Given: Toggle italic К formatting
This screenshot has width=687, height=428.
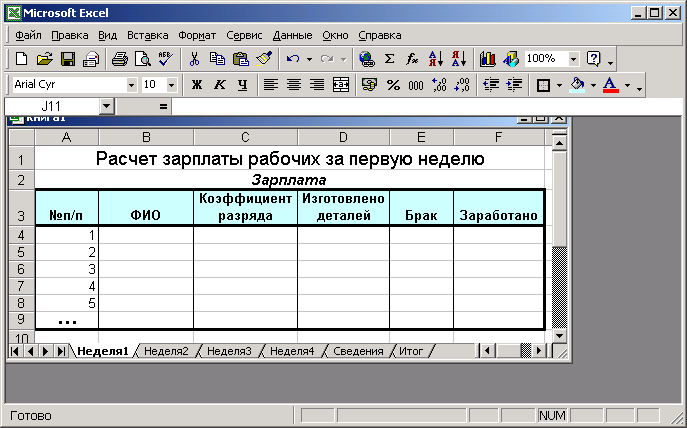Looking at the screenshot, I should click(x=220, y=85).
